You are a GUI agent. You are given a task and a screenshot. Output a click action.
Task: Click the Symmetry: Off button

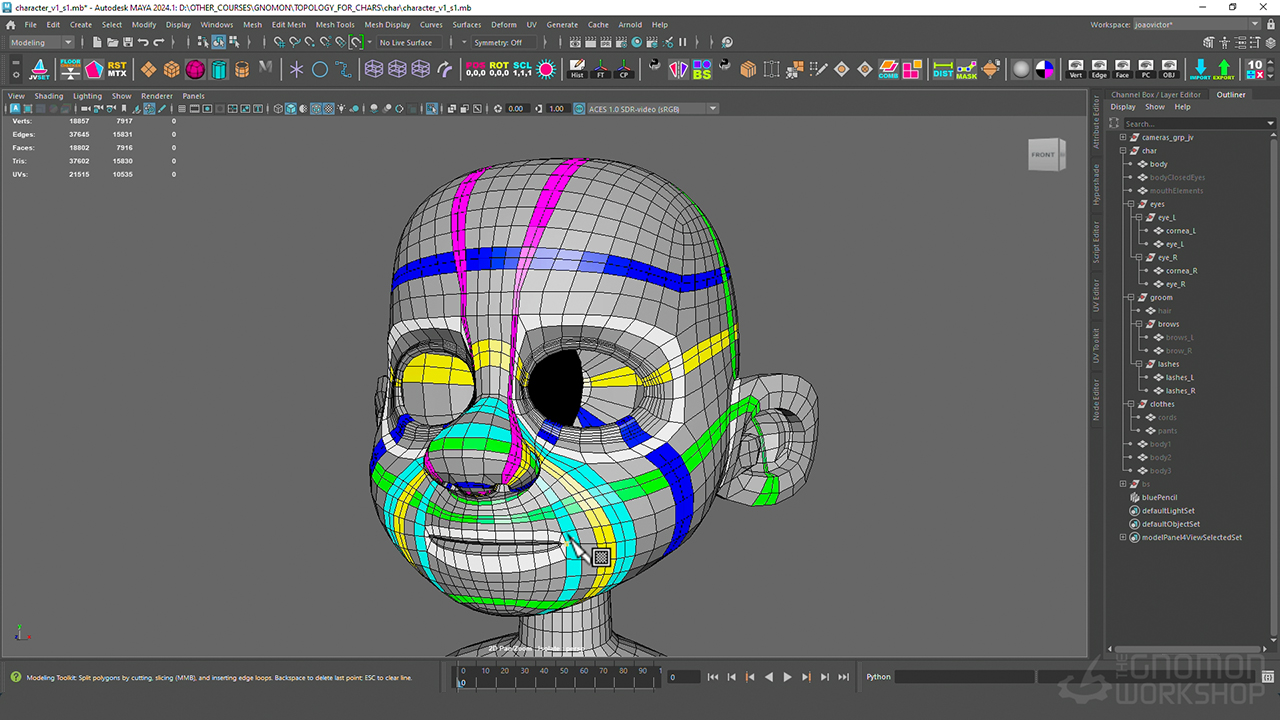(x=498, y=42)
